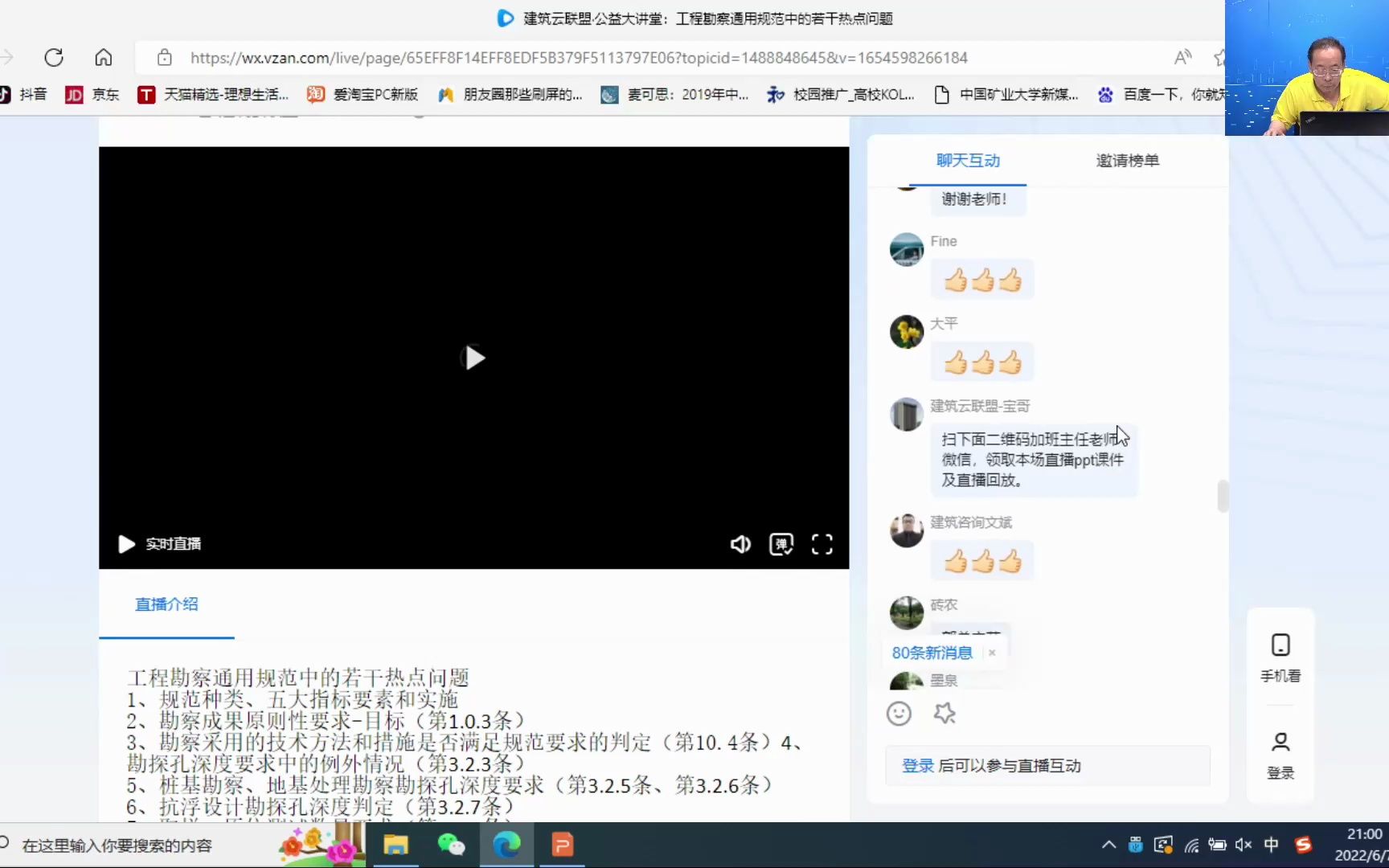The image size is (1389, 868).
Task: Click the 80条新消息 notification
Action: coord(932,653)
